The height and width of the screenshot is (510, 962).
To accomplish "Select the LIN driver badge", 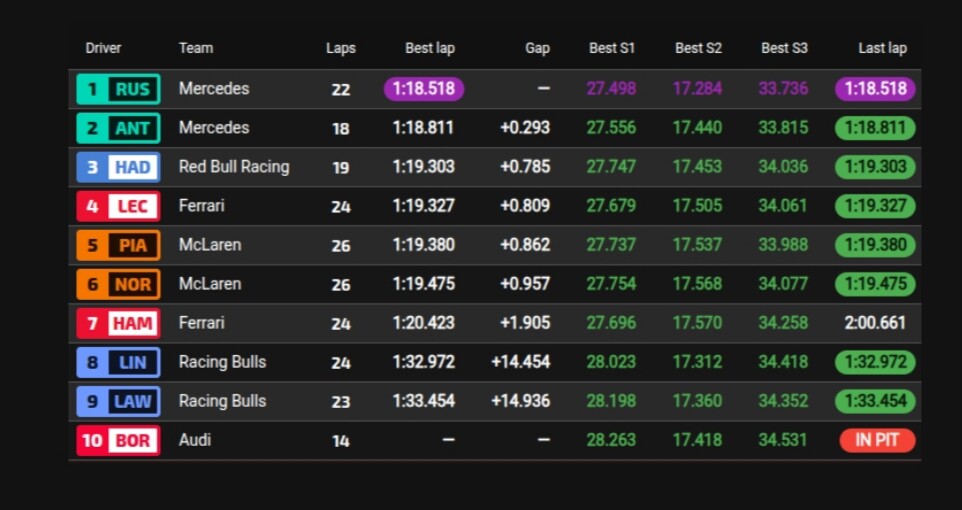I will click(118, 362).
